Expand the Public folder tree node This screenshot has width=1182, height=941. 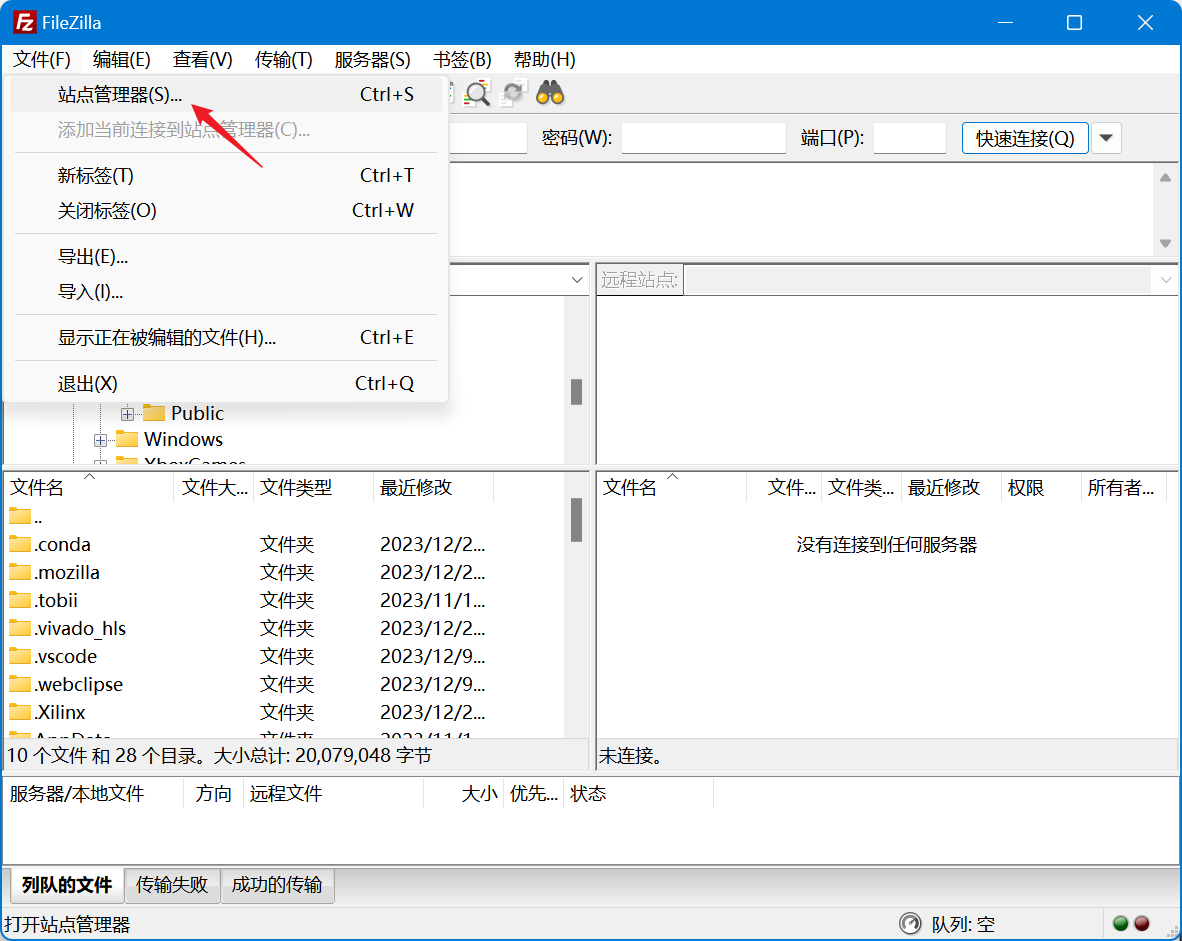[x=127, y=414]
